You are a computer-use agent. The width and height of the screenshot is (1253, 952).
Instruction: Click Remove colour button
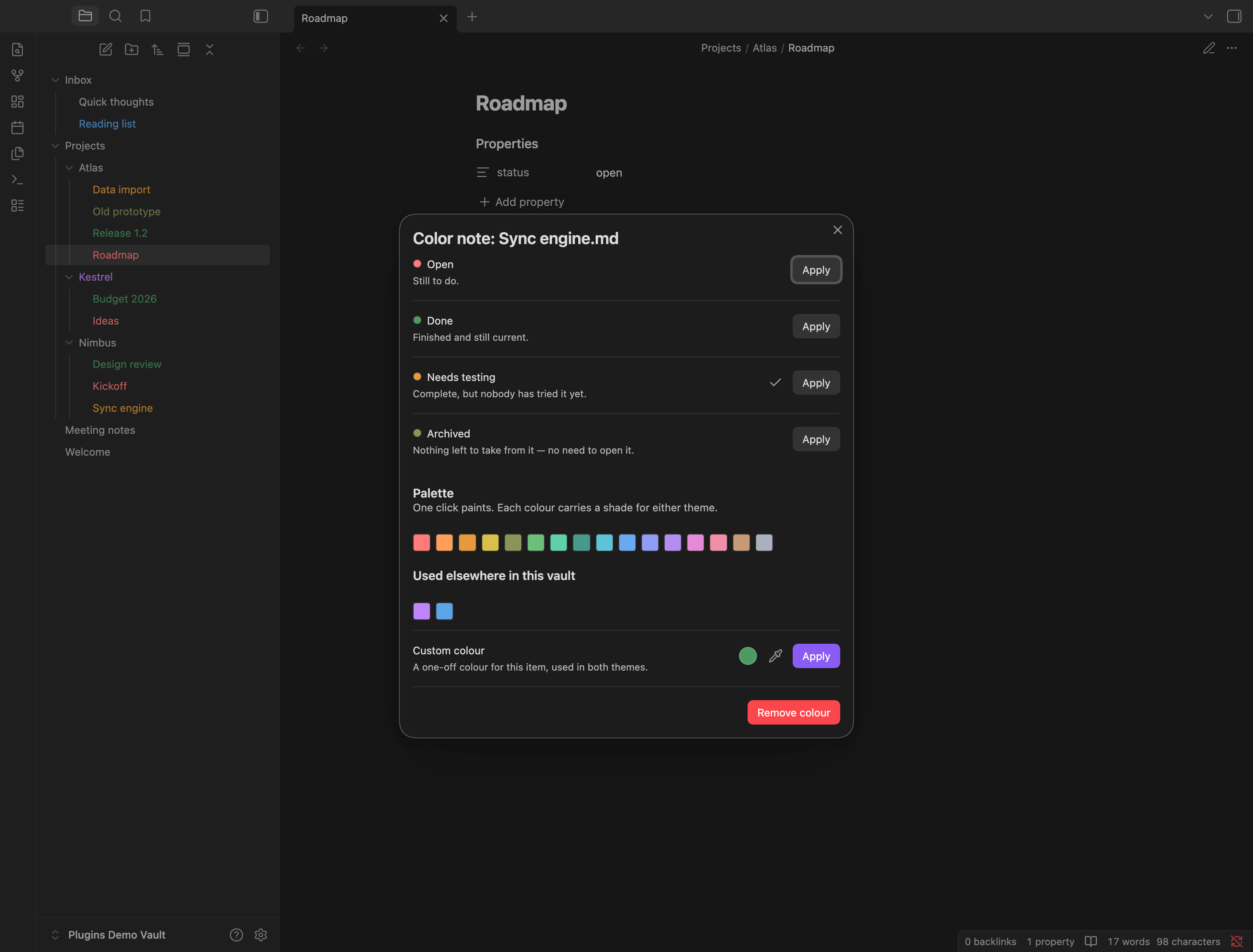tap(793, 712)
